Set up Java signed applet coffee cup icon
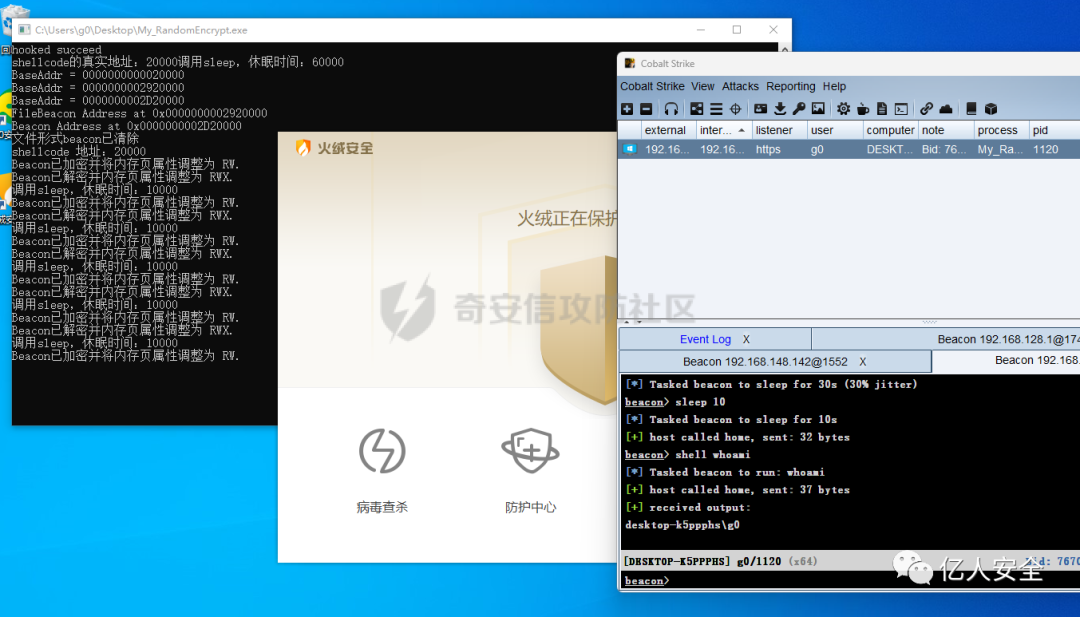Image resolution: width=1080 pixels, height=617 pixels. (x=862, y=109)
